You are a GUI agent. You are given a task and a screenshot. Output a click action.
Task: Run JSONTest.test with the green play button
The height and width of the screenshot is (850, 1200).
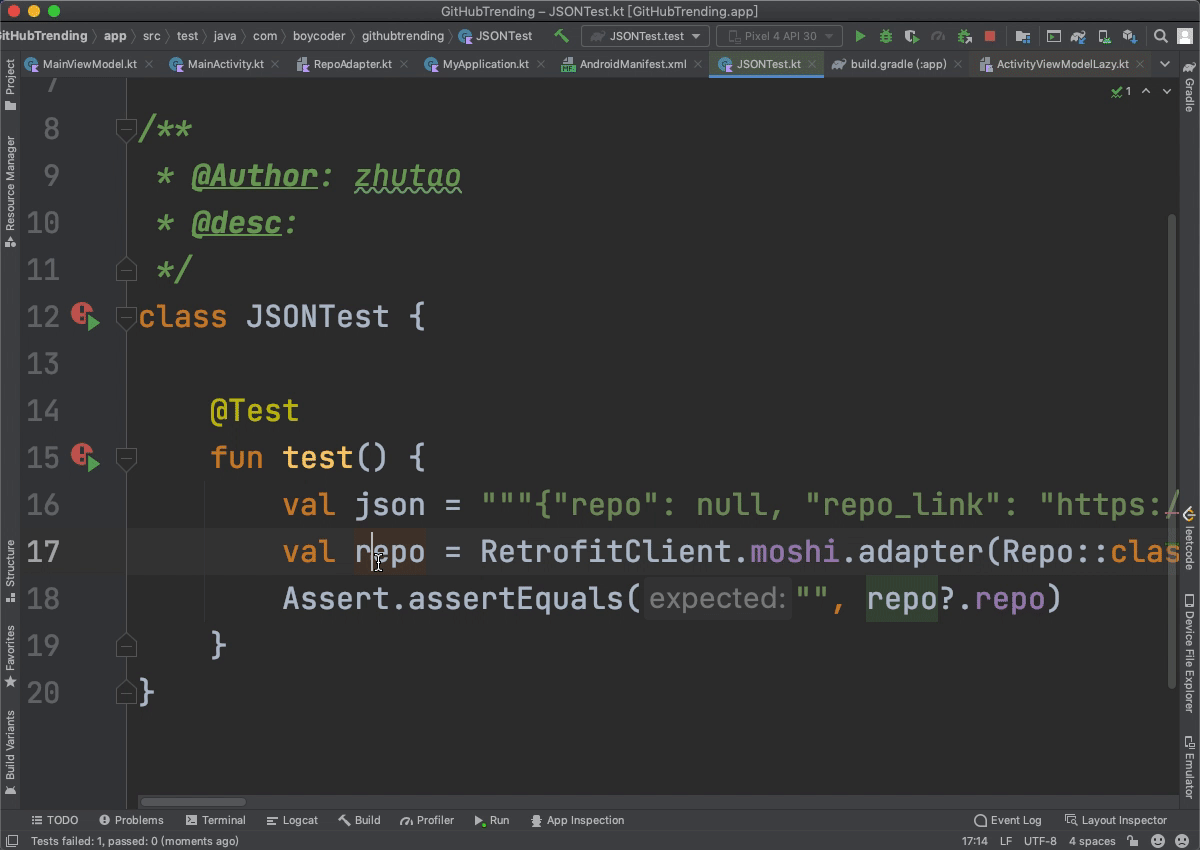coord(860,36)
